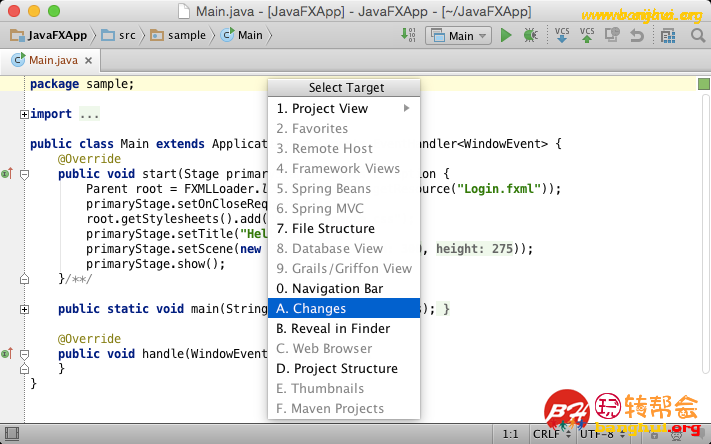Image resolution: width=711 pixels, height=444 pixels.
Task: Open the Compare/Show History toolbar icon
Action: 612,35
